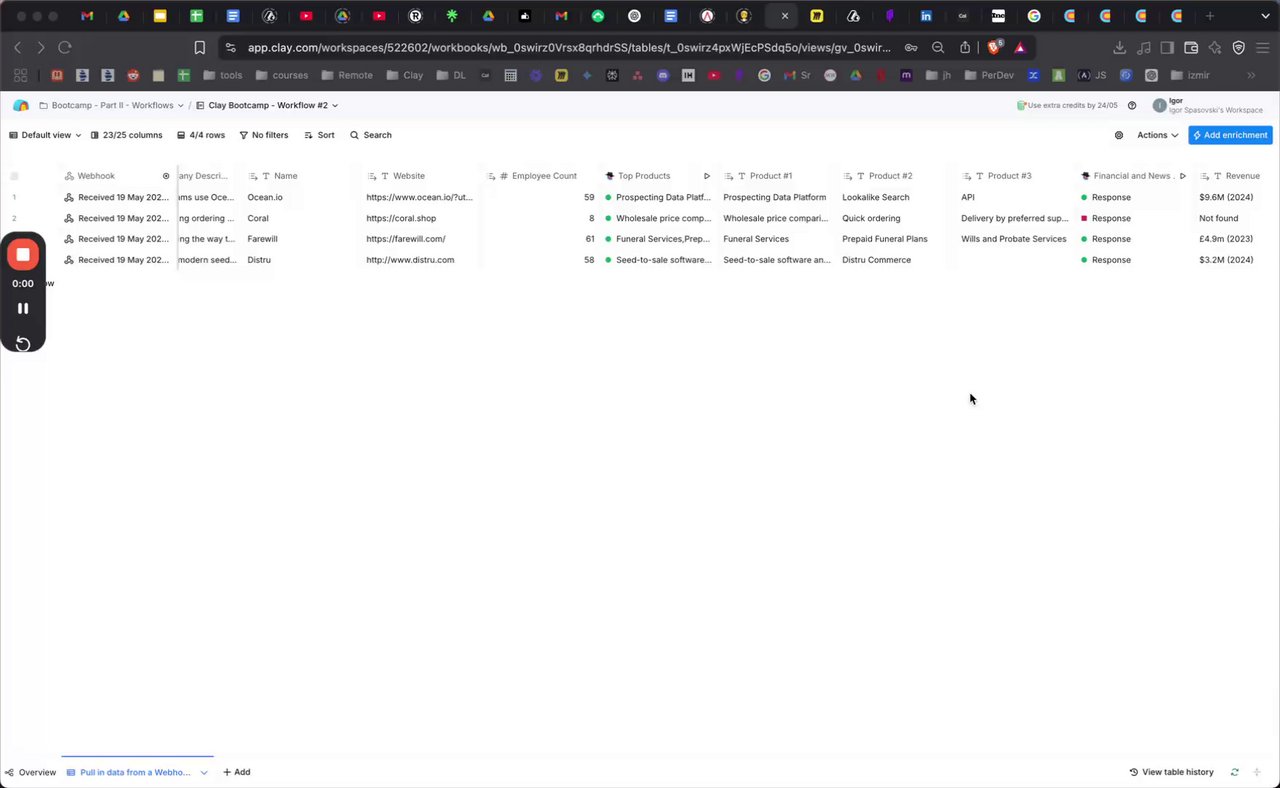Expand the Pull in data tab chevron
The image size is (1280, 788).
point(204,772)
